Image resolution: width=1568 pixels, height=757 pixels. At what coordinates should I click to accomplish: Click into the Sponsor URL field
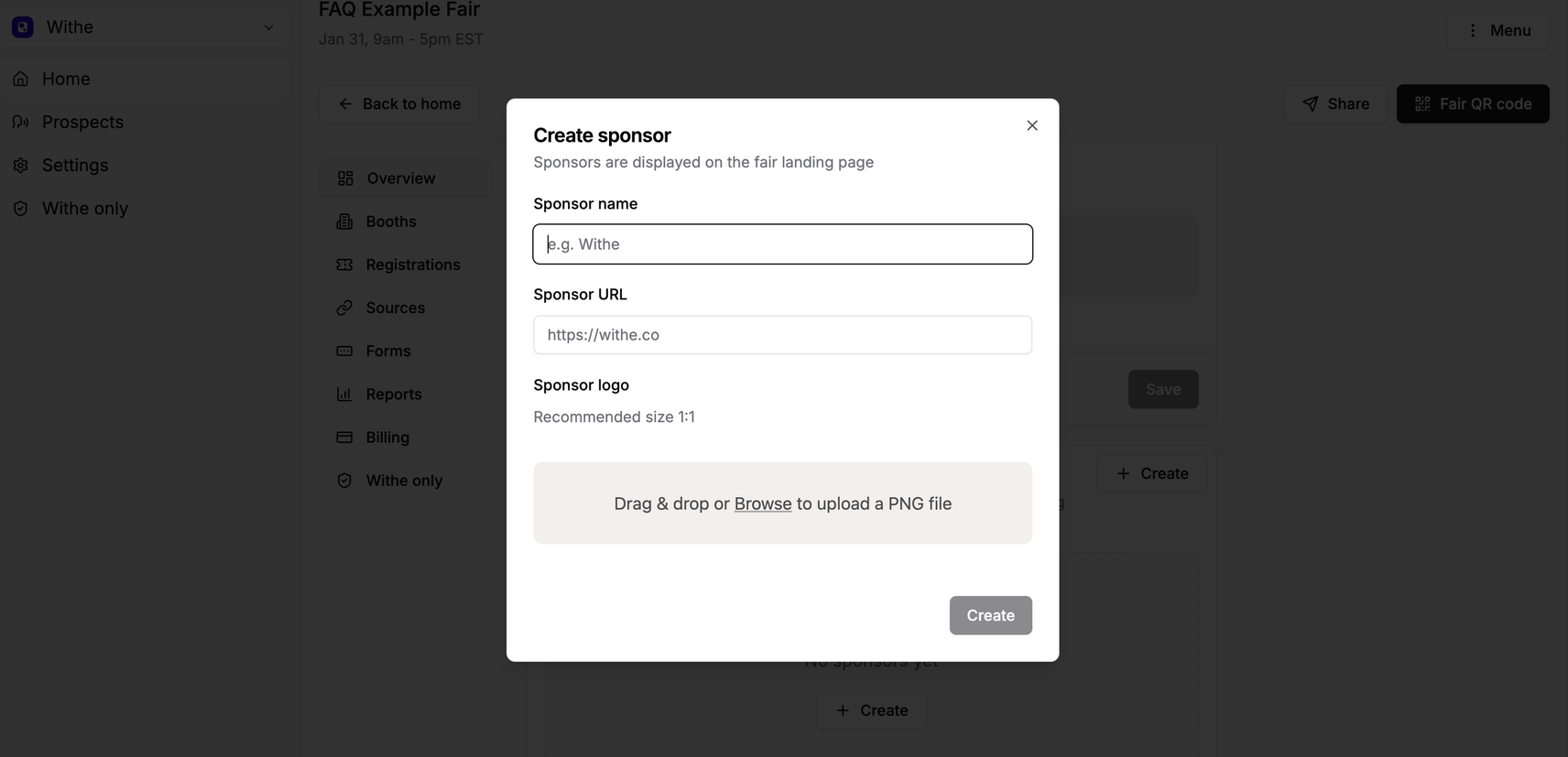pyautogui.click(x=783, y=335)
